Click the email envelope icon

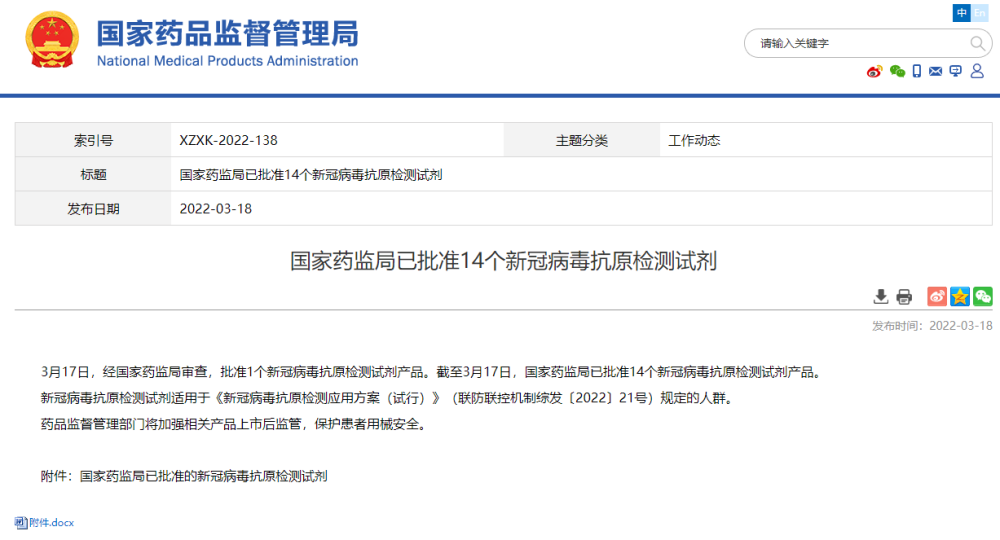coord(935,71)
